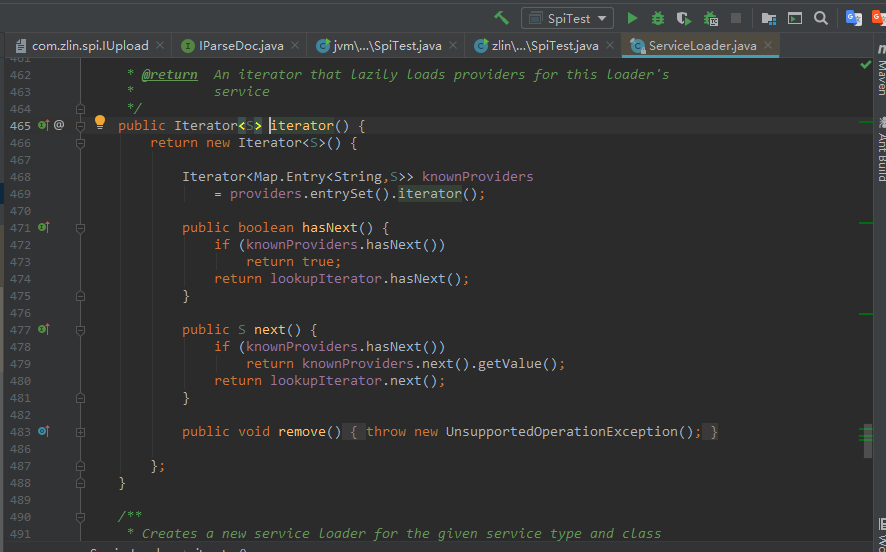This screenshot has width=886, height=552.
Task: Expand the folded remove() method at line 483
Action: pyautogui.click(x=80, y=432)
